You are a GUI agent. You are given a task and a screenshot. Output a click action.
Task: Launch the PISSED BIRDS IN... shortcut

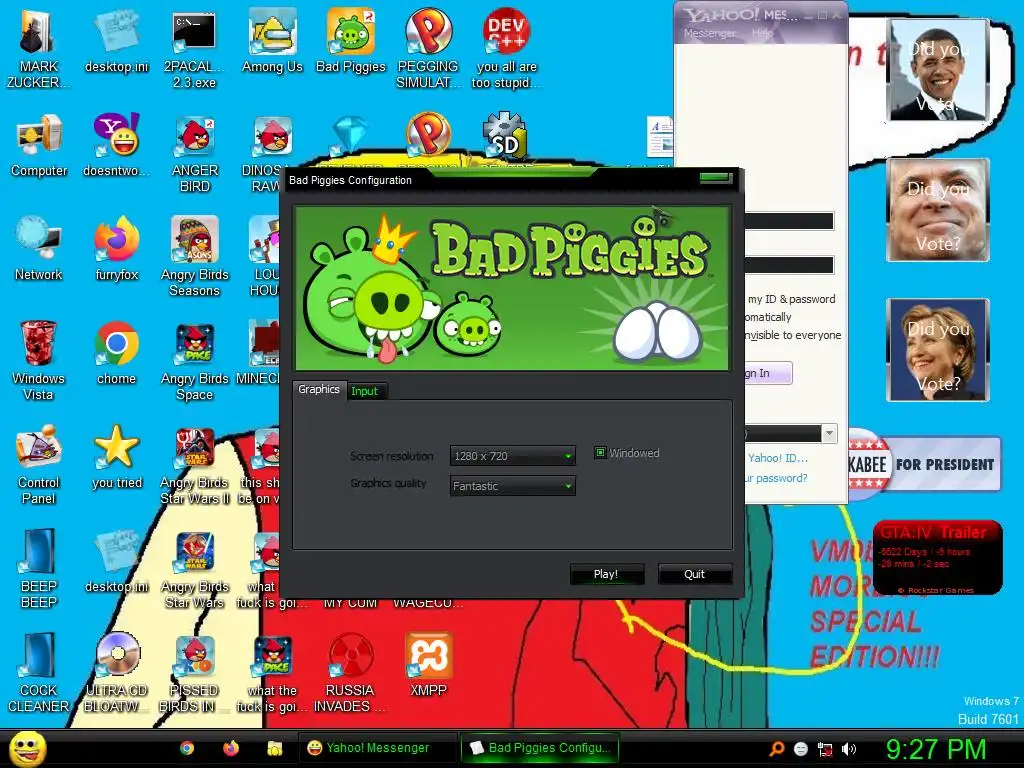(195, 672)
